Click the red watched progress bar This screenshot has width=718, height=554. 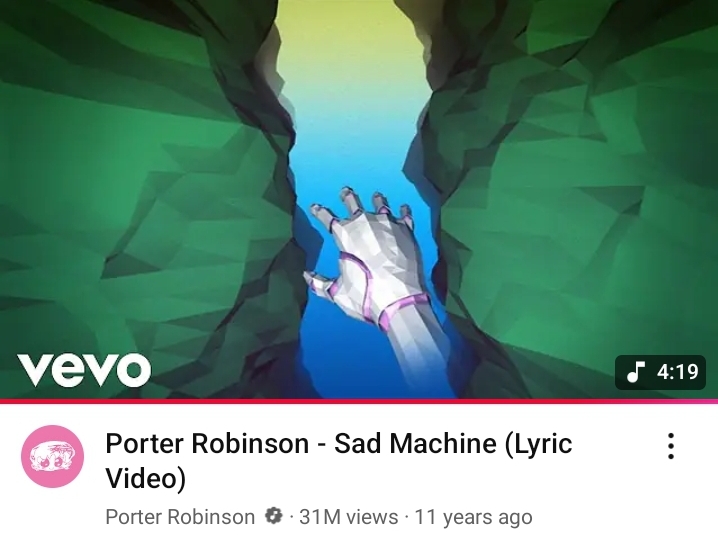pos(359,401)
